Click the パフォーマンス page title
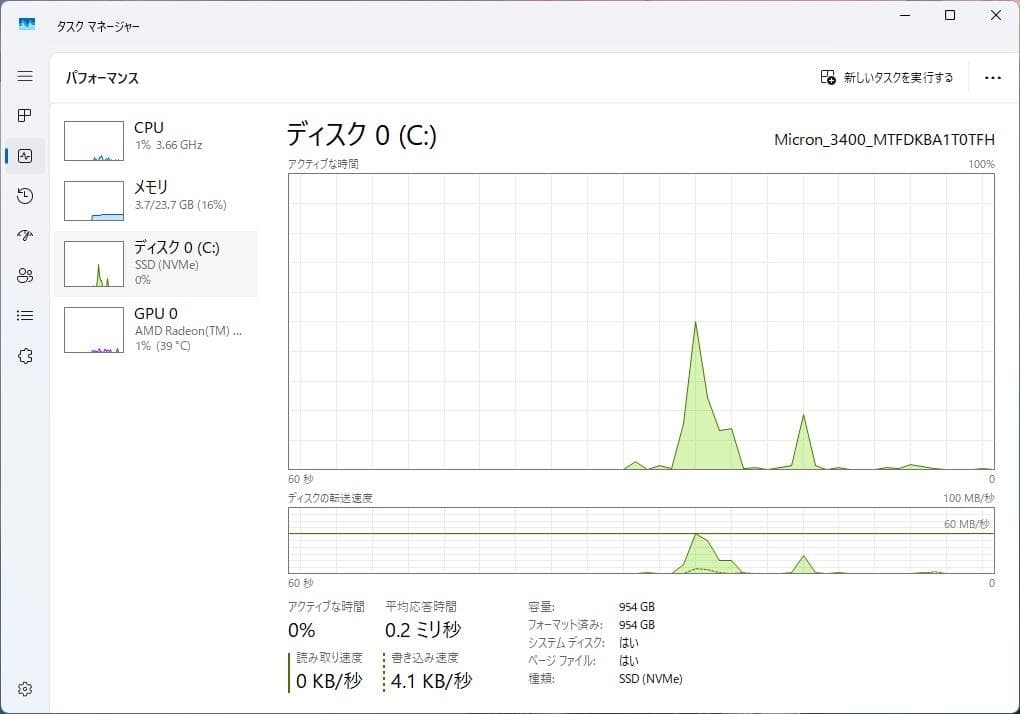Screen dimensions: 1020x714 coord(102,78)
